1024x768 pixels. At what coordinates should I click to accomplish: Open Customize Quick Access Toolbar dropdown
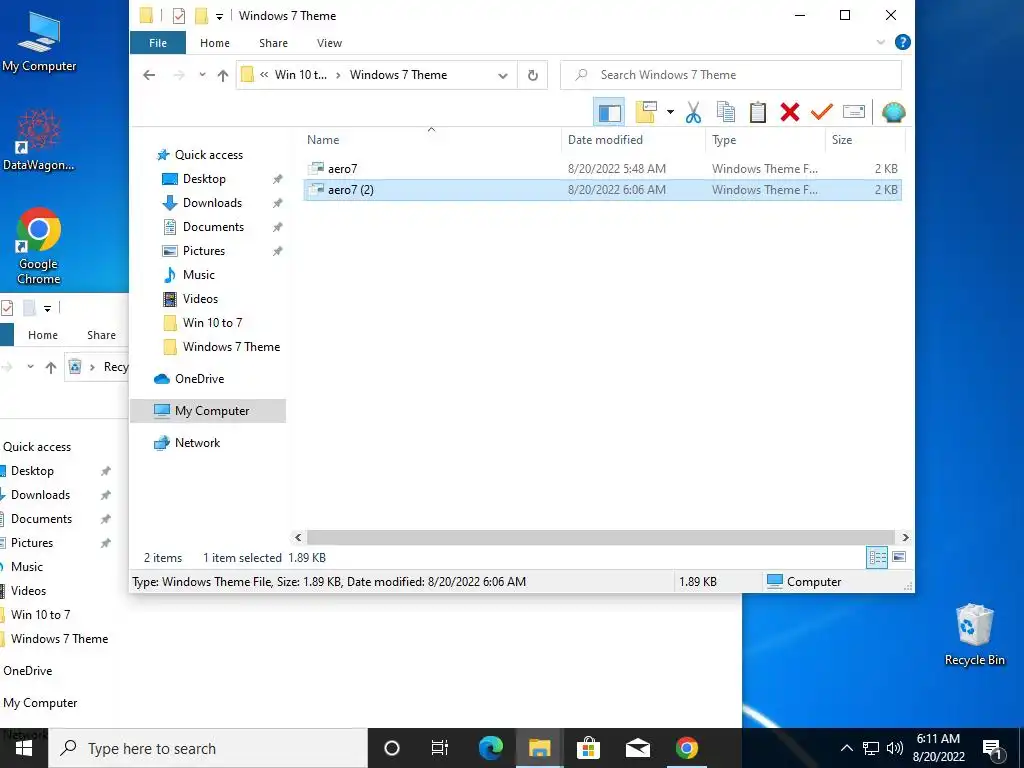tap(219, 16)
